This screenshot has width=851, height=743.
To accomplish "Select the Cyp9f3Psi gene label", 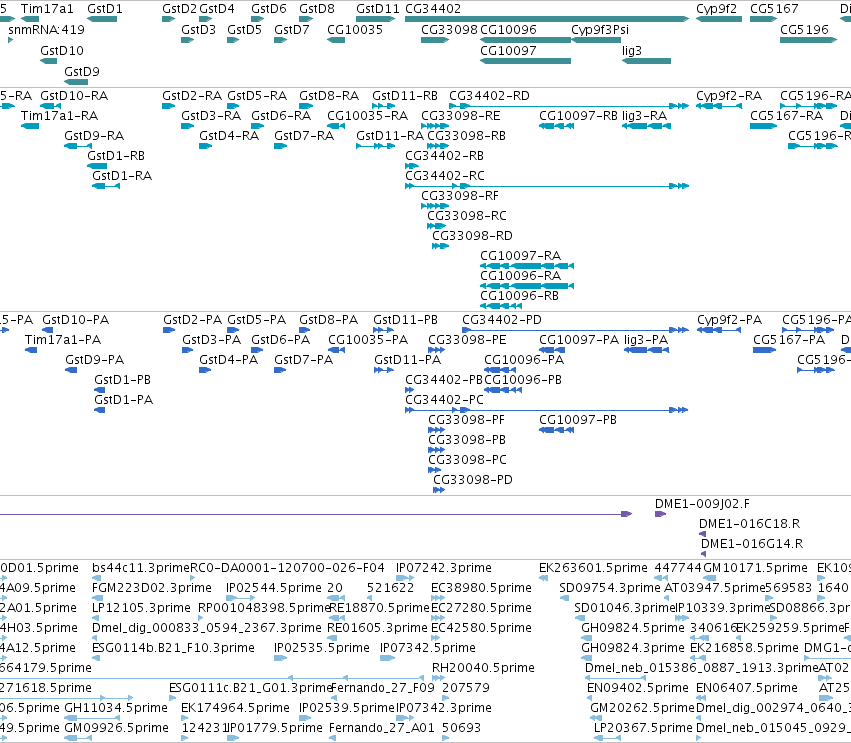I will coord(600,29).
